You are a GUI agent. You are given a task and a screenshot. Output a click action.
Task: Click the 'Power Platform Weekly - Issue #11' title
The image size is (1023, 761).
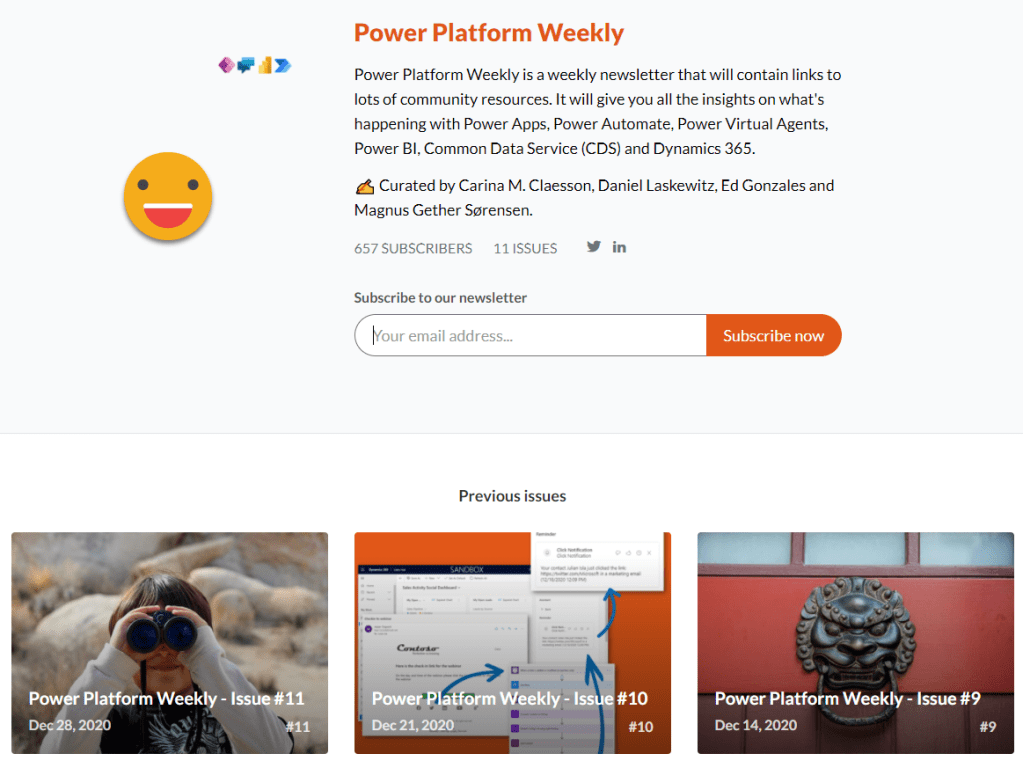point(166,698)
